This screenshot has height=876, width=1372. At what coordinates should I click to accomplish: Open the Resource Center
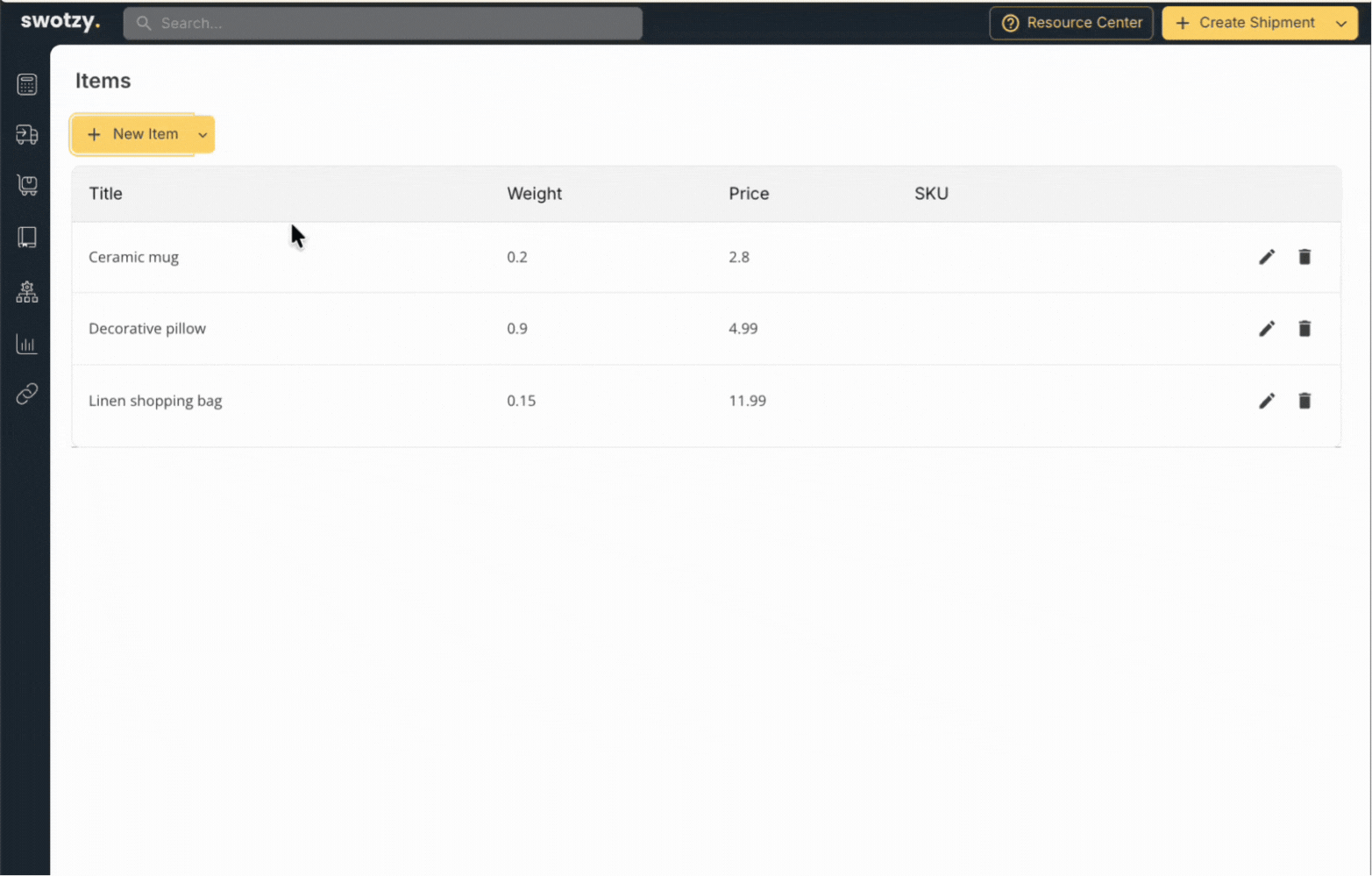[x=1071, y=23]
